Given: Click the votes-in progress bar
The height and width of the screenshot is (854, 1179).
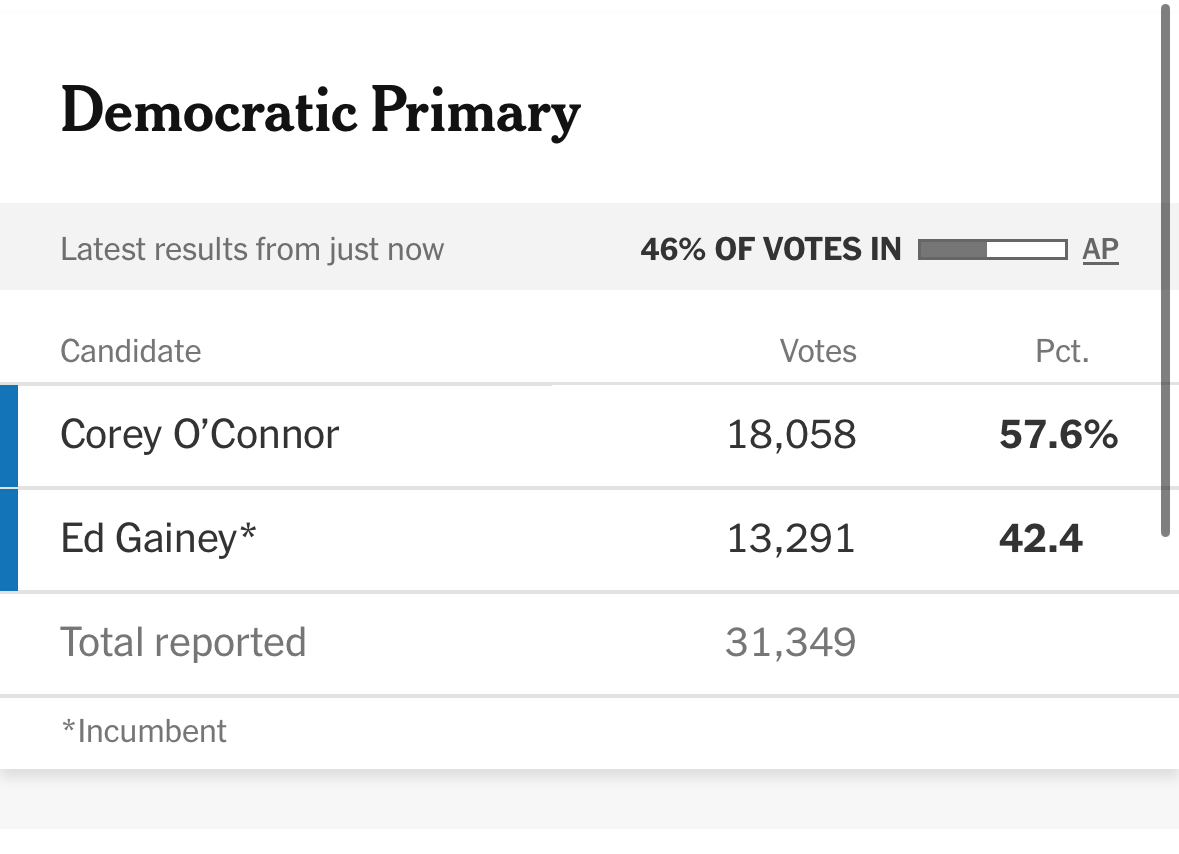Looking at the screenshot, I should pos(991,249).
